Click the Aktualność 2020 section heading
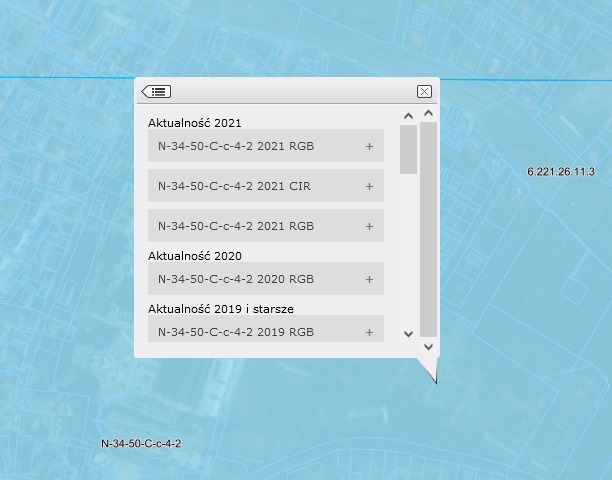The width and height of the screenshot is (612, 480). click(x=195, y=256)
